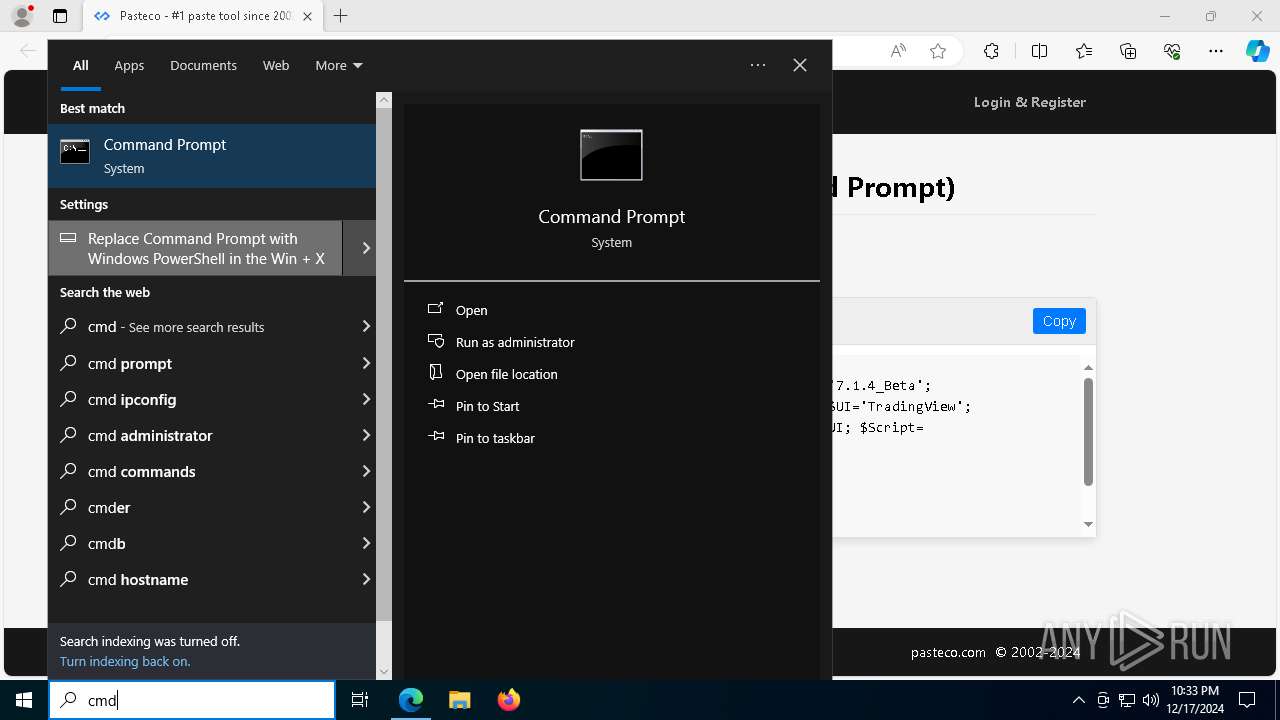Click Login & Register on the Pasteco page

pos(1030,102)
